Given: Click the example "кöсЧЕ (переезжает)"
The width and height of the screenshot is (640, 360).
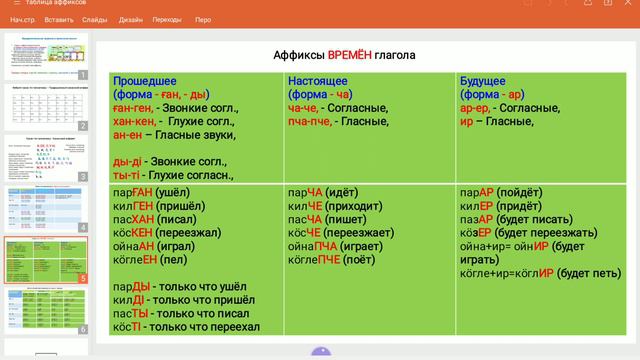Looking at the screenshot, I should click(x=341, y=233).
